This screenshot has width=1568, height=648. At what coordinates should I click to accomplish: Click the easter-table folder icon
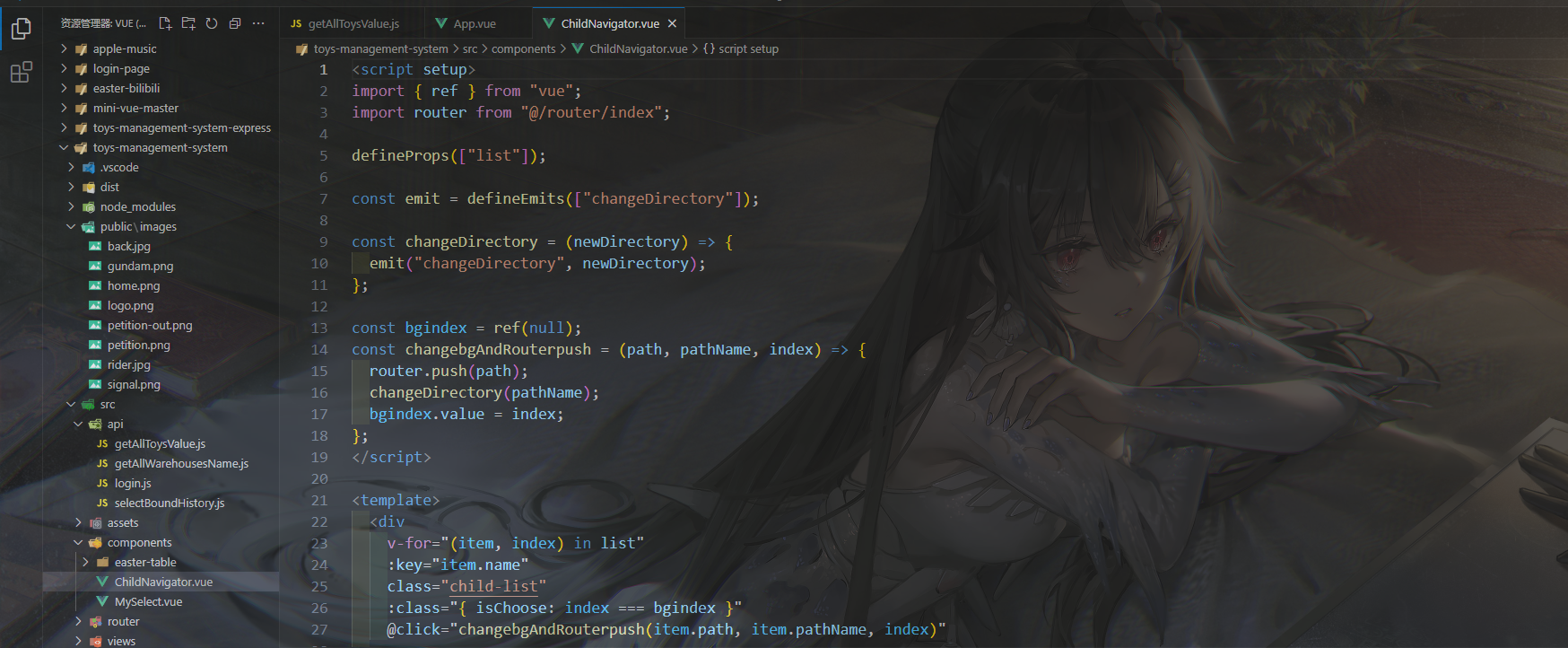[x=102, y=562]
